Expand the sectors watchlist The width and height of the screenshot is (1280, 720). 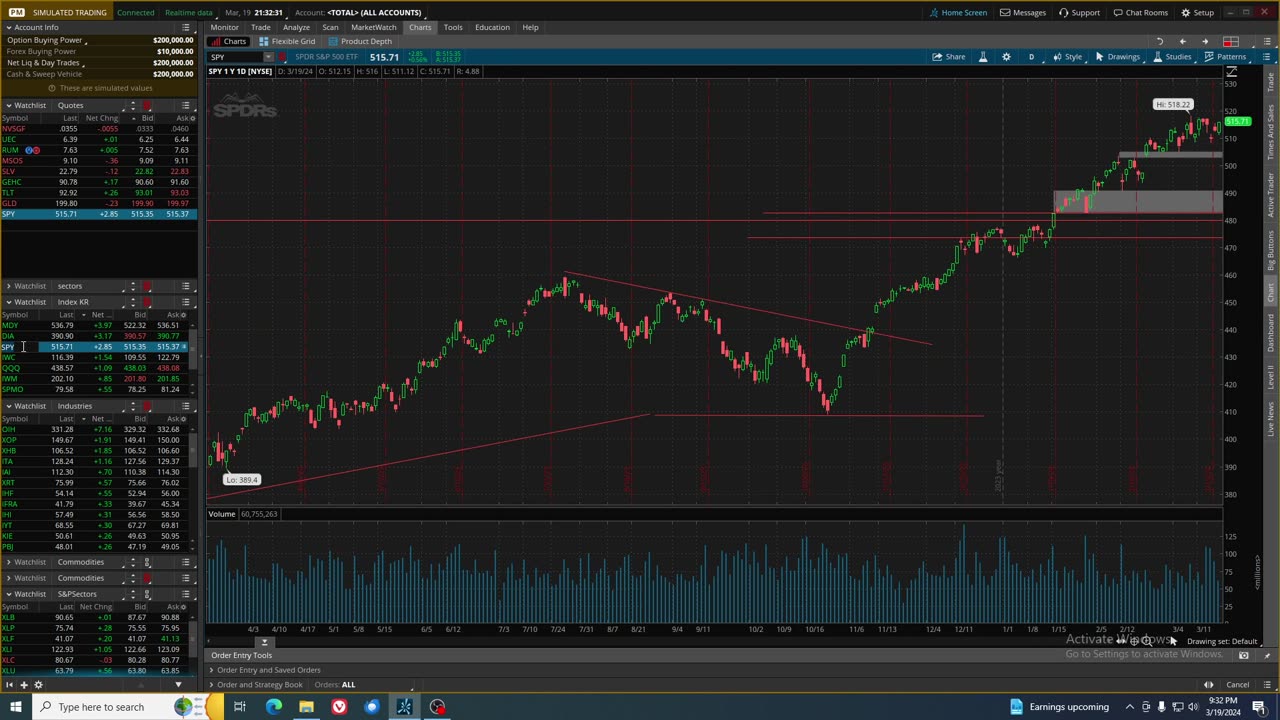[8, 286]
